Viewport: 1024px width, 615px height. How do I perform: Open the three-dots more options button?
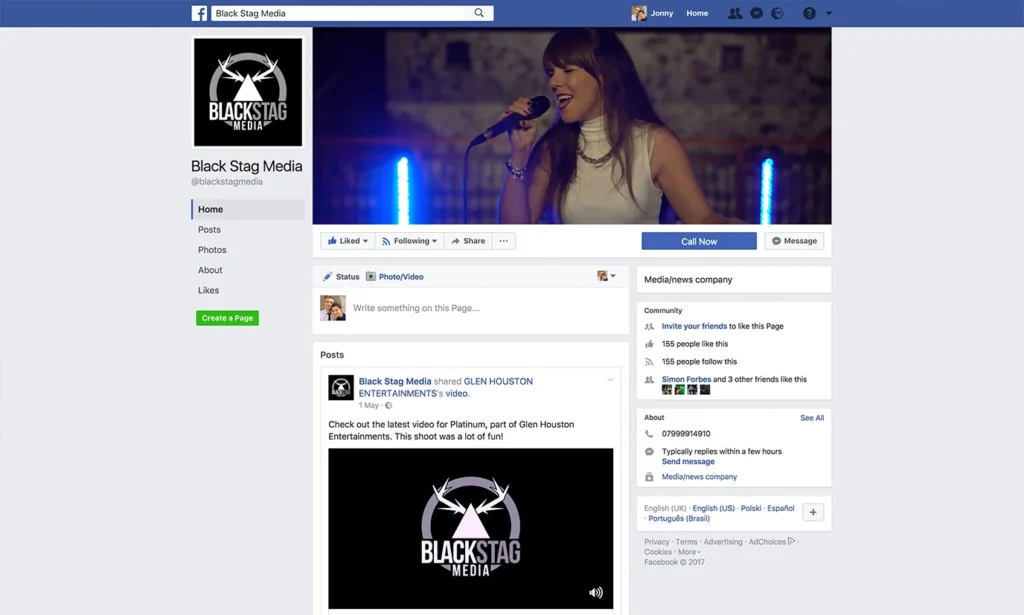(x=504, y=241)
